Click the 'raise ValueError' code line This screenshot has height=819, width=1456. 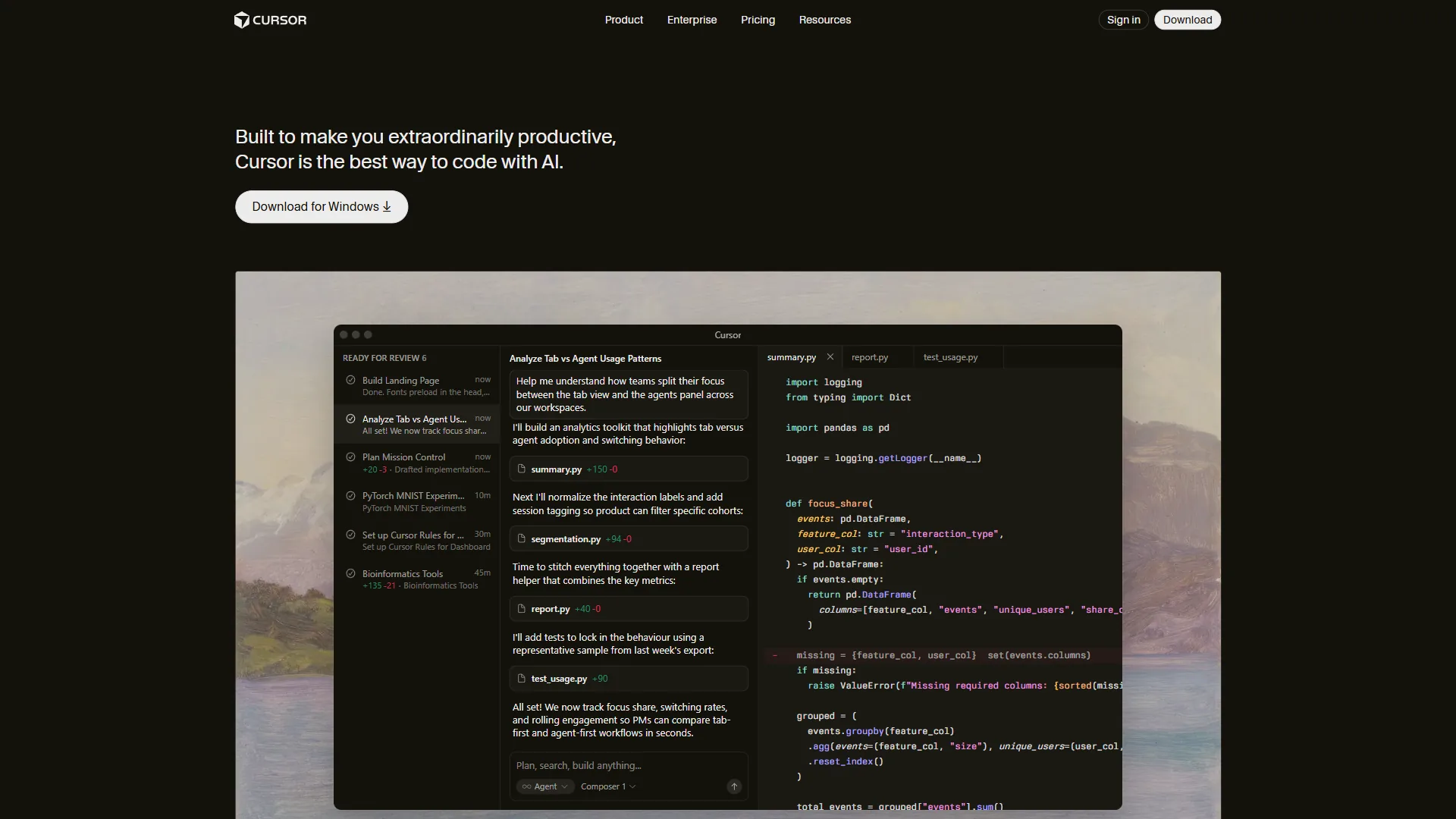[x=964, y=686]
